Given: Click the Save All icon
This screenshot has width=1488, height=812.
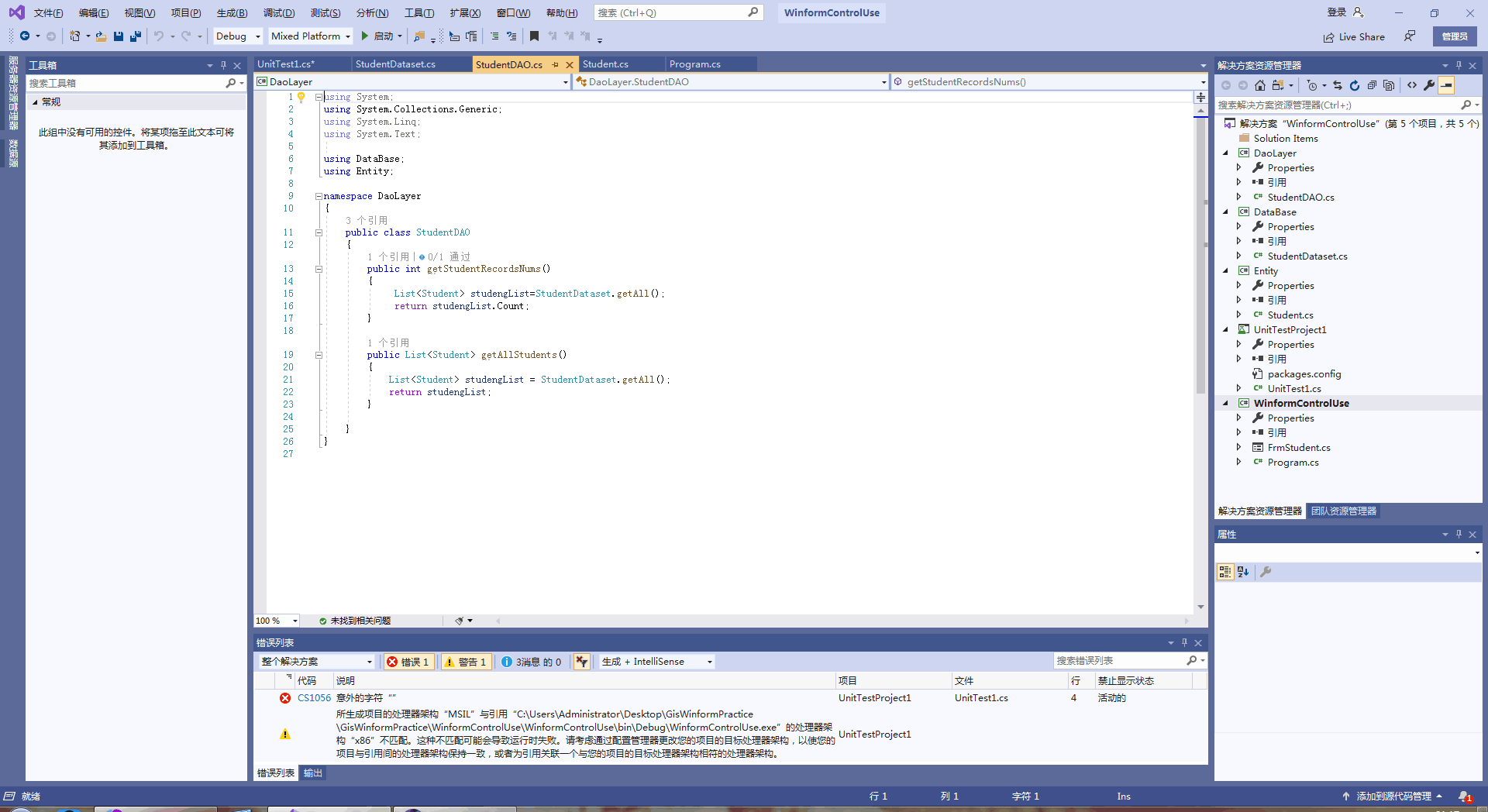Looking at the screenshot, I should [x=136, y=36].
